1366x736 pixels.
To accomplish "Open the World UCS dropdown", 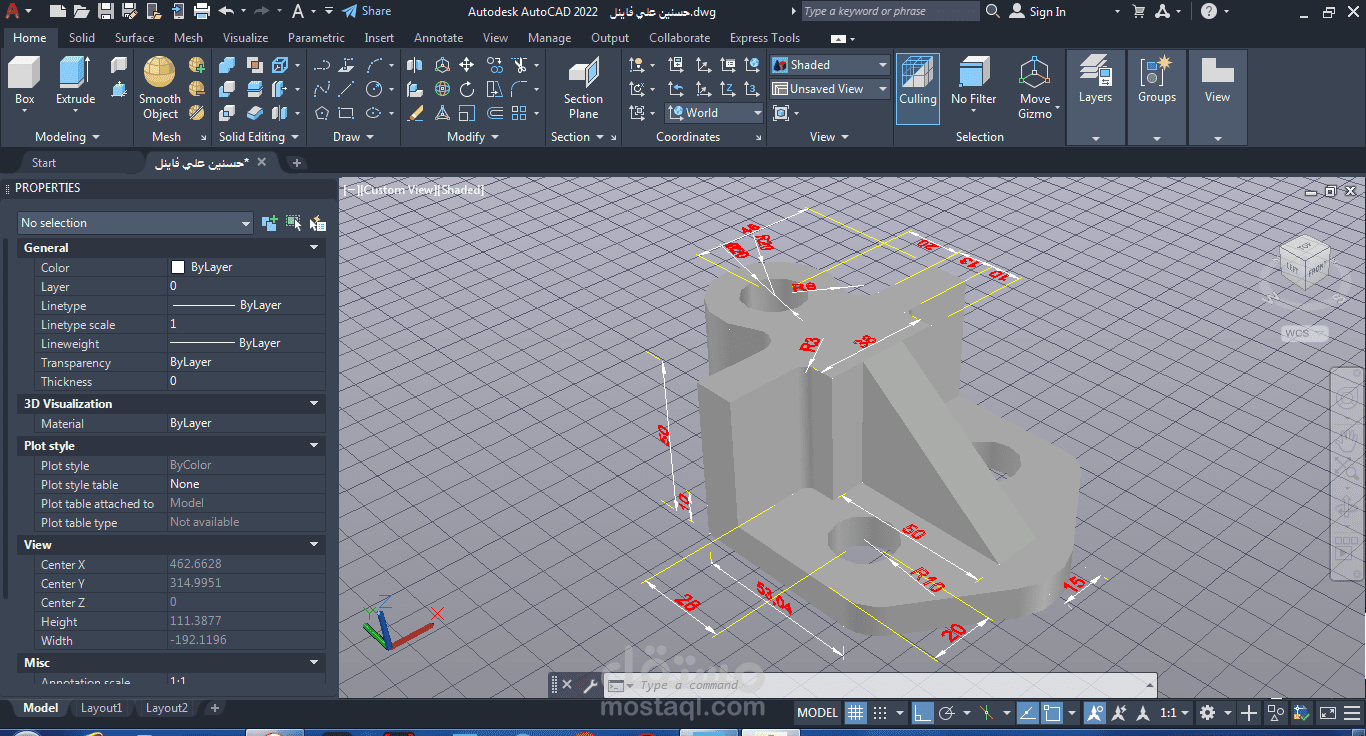I will [714, 113].
